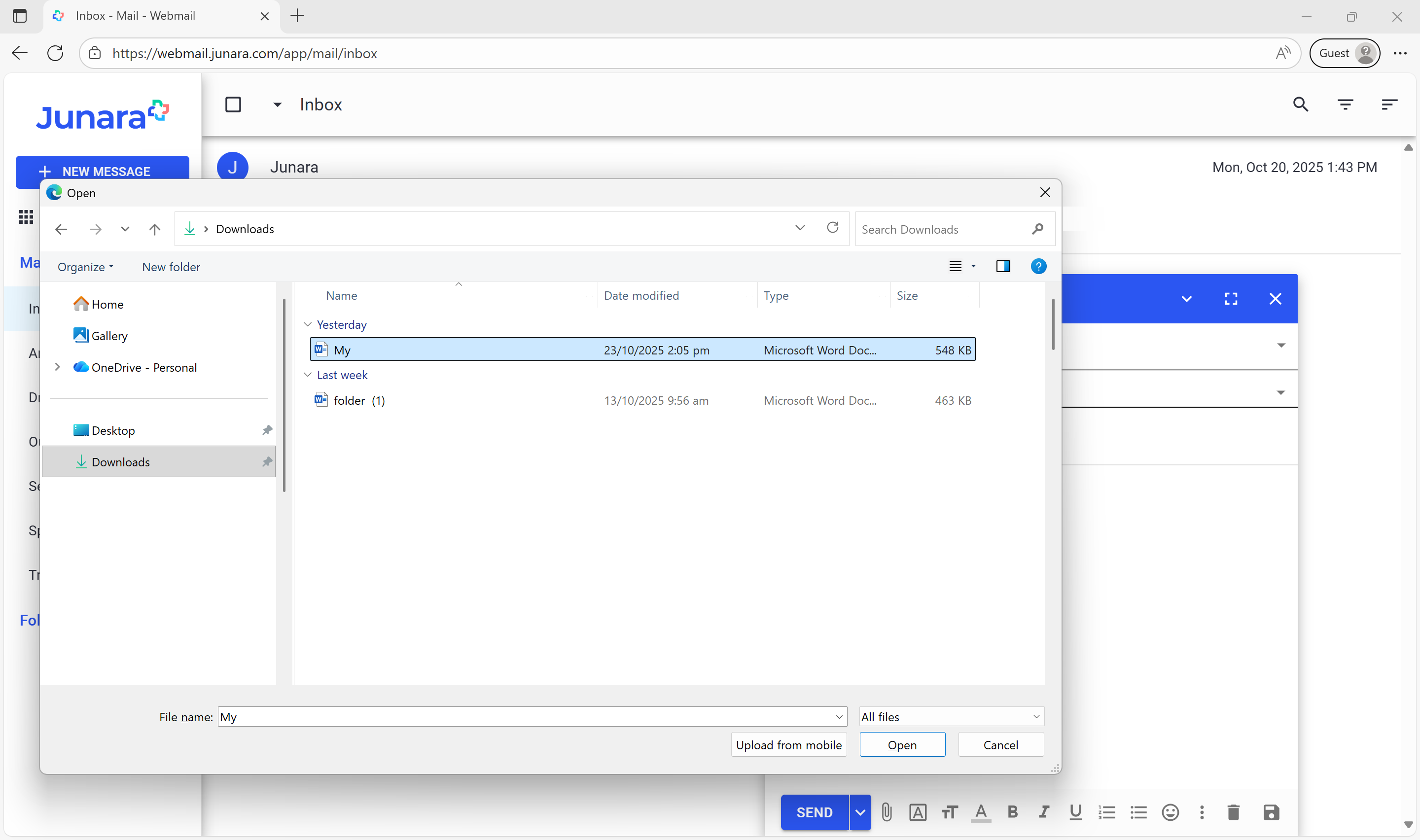The width and height of the screenshot is (1420, 840).
Task: Select Home in navigation pane
Action: (x=158, y=304)
